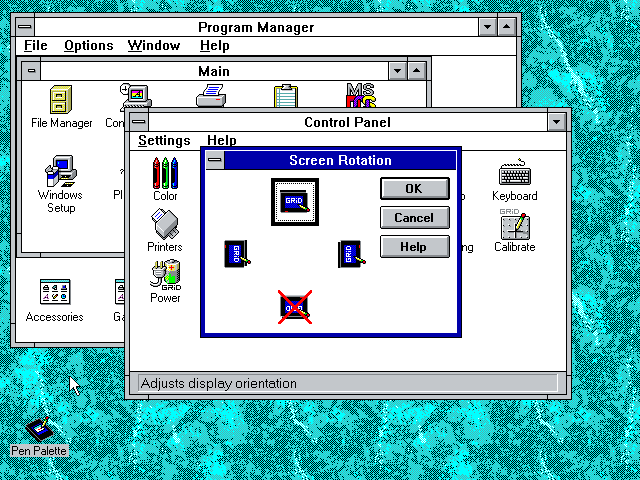Select the MS-DOS Prompt icon in Main
The height and width of the screenshot is (480, 640).
tap(361, 95)
